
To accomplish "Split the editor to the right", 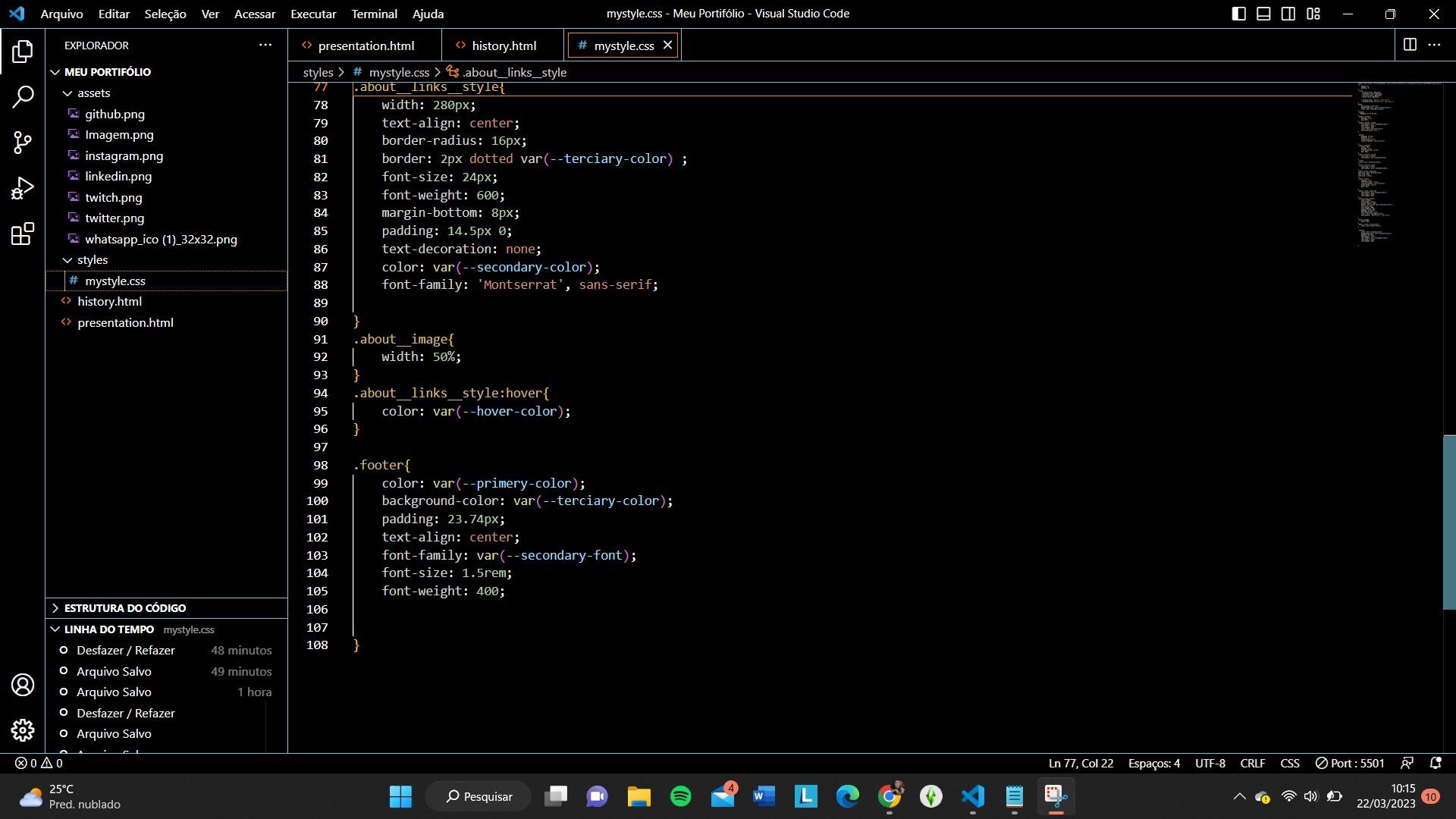I will point(1410,45).
